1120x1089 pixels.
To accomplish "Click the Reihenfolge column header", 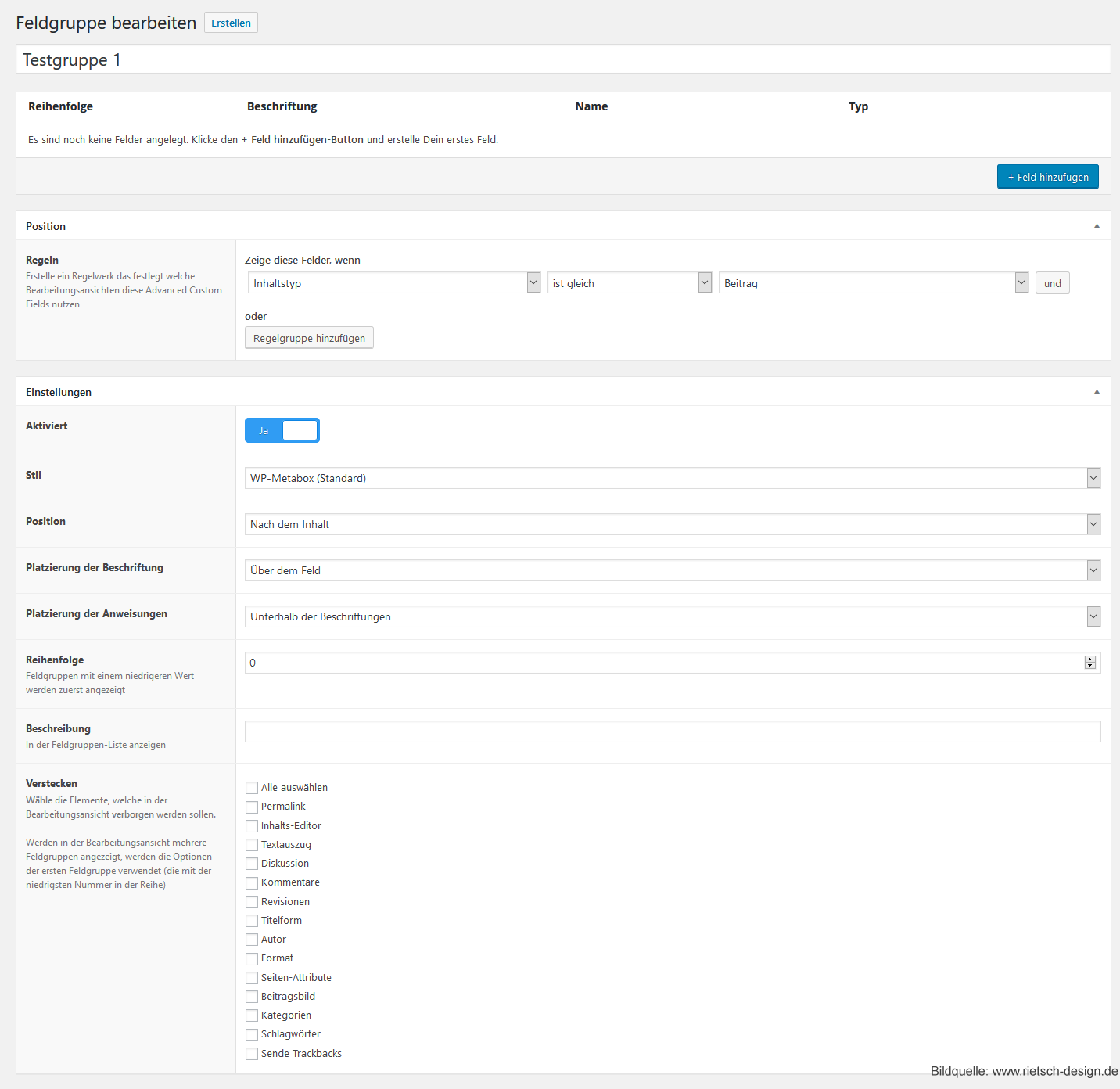I will (60, 106).
